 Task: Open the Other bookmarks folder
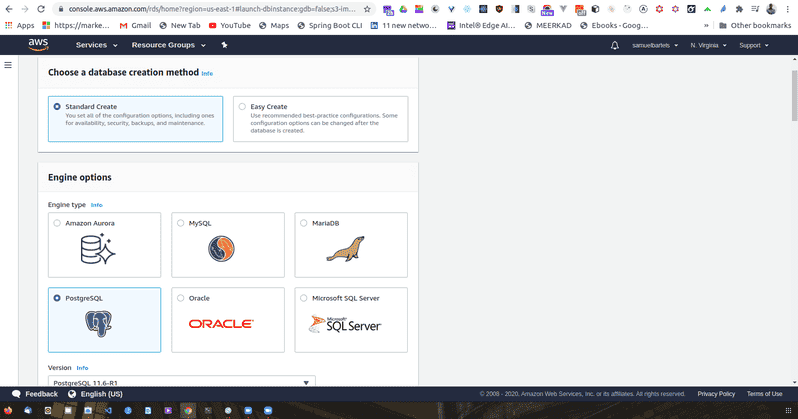(x=755, y=25)
